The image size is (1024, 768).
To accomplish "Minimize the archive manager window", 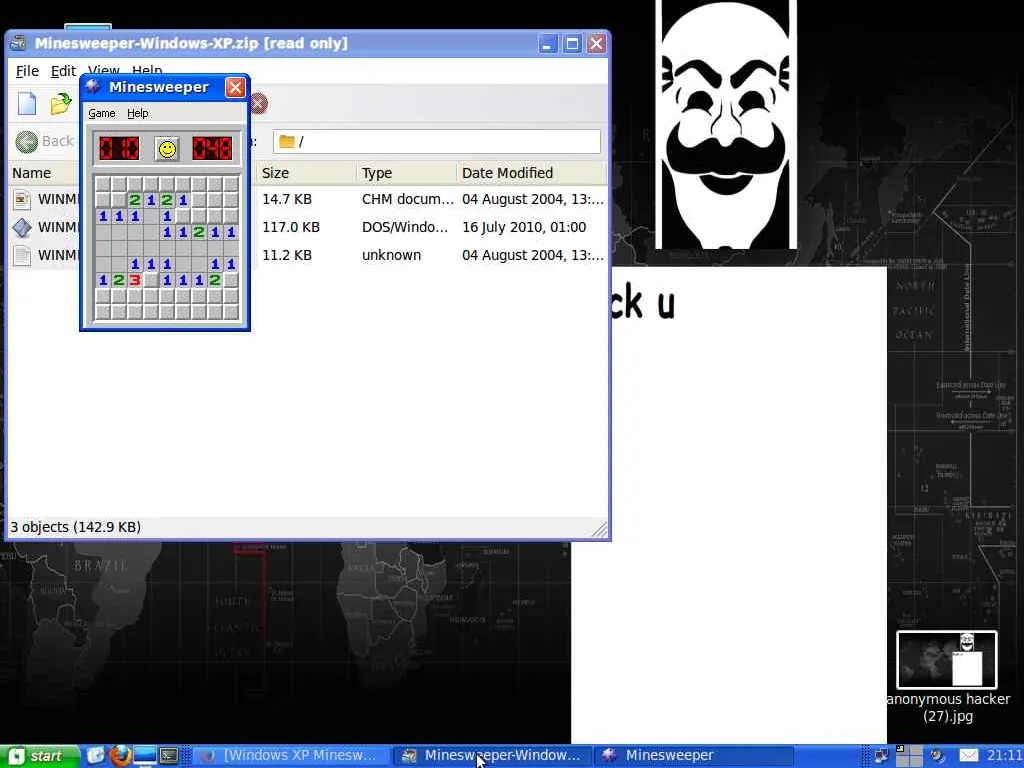I will pyautogui.click(x=548, y=44).
